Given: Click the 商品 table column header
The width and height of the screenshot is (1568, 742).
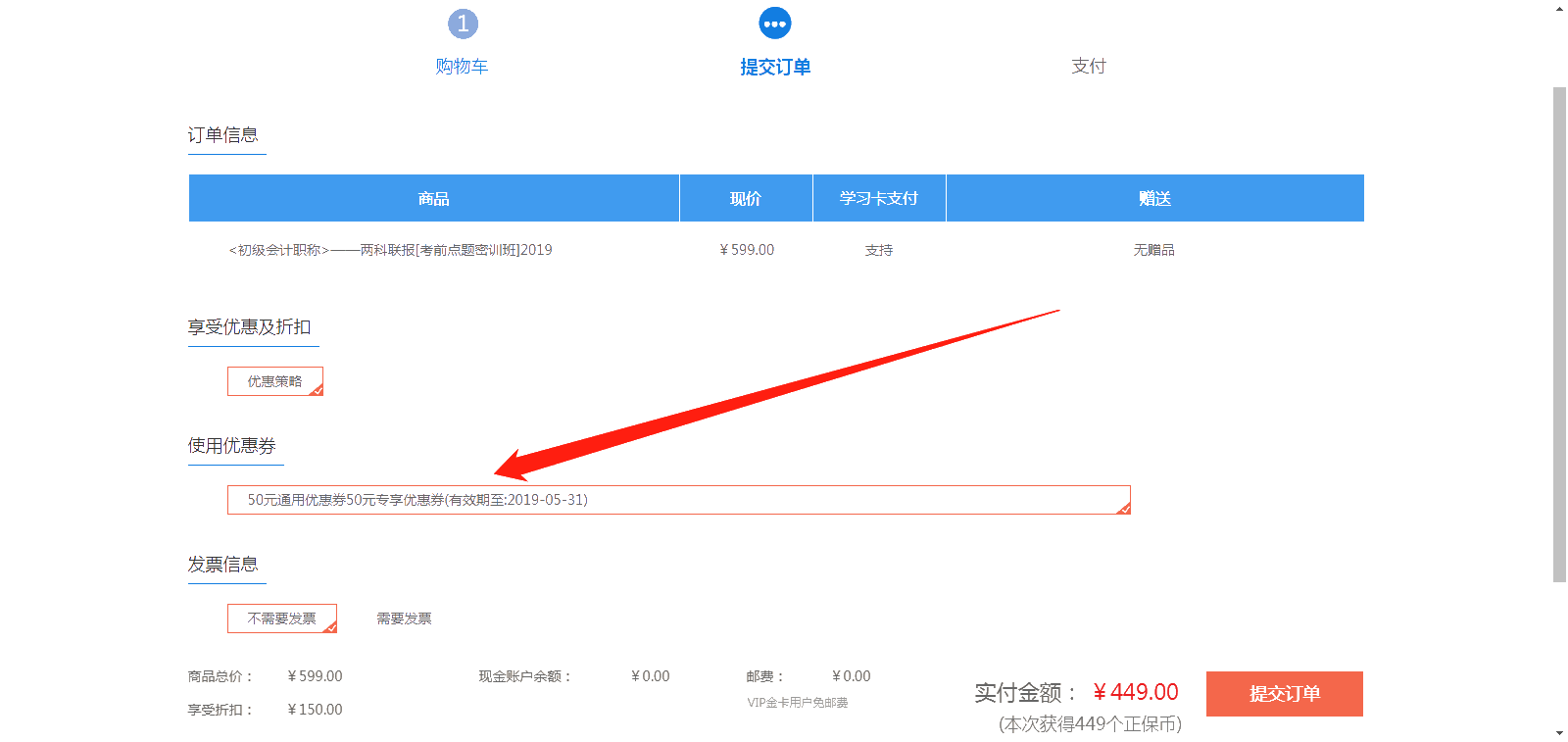Looking at the screenshot, I should (433, 199).
